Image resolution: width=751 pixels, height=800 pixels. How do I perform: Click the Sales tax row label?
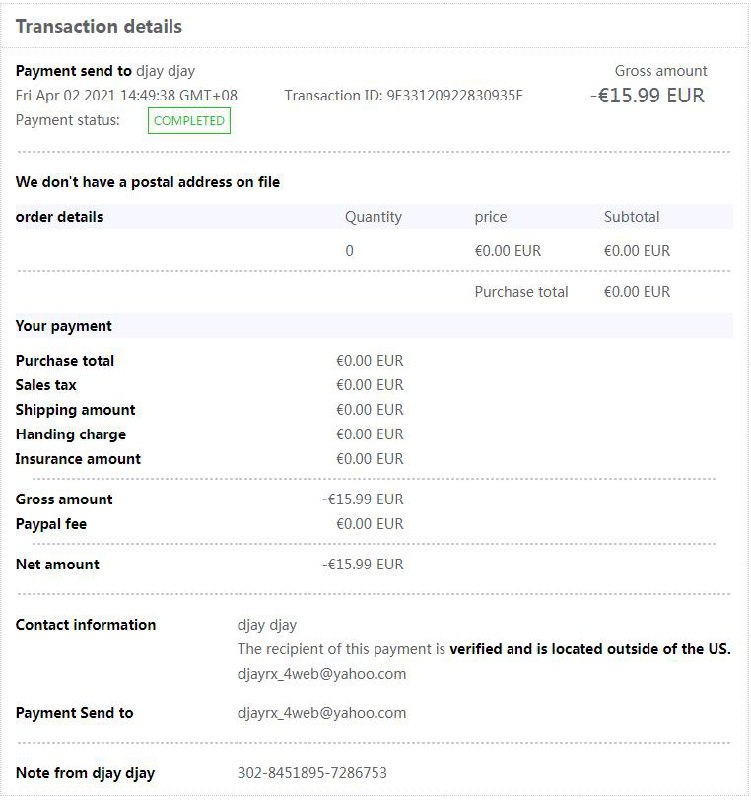click(46, 385)
